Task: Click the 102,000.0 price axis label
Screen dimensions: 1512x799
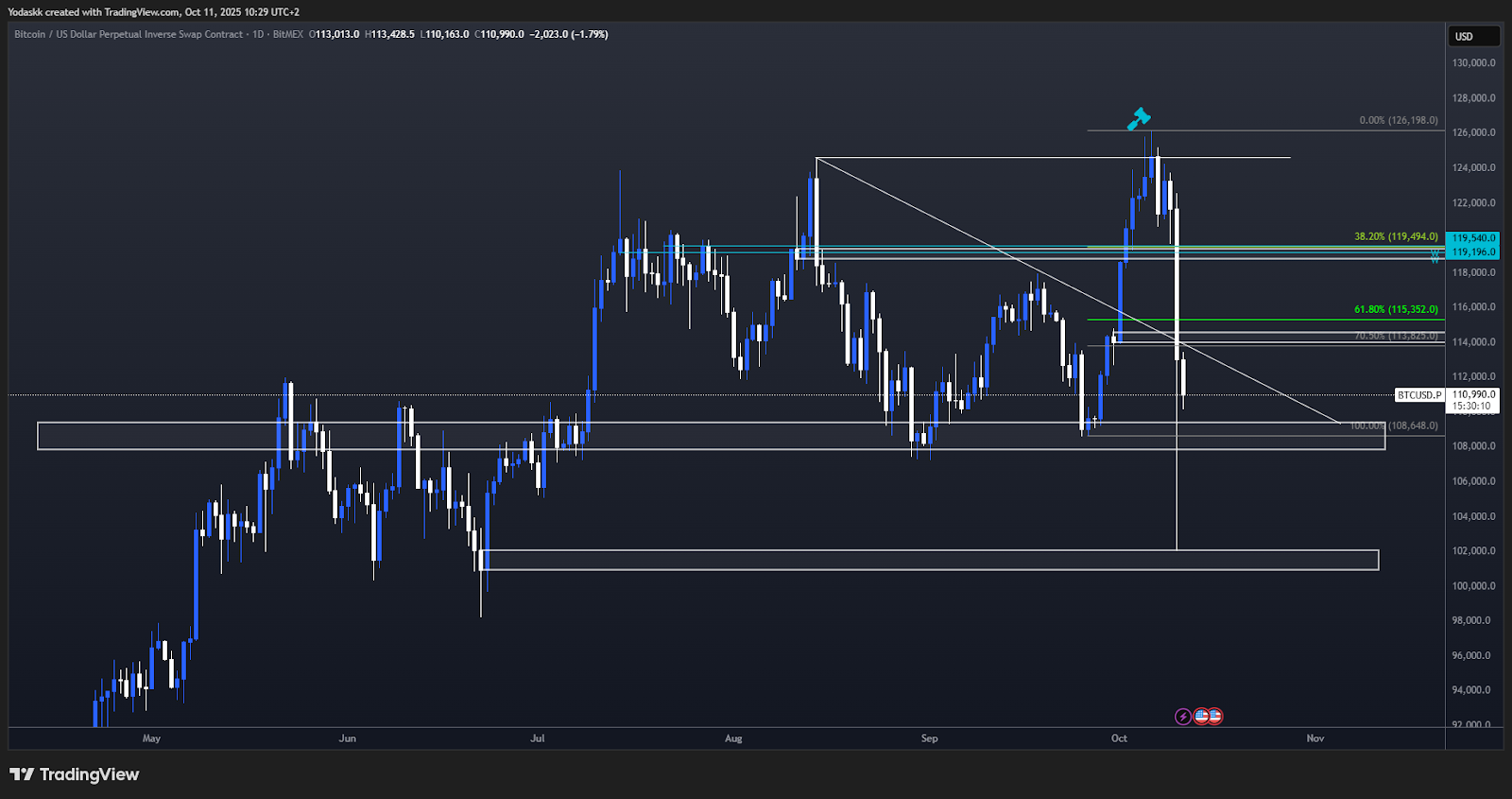Action: point(1473,551)
